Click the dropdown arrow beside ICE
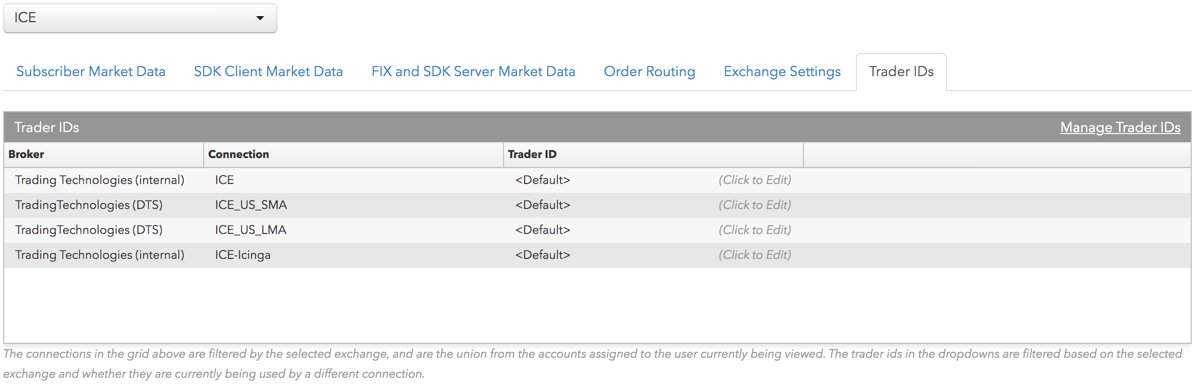The image size is (1196, 385). pos(260,18)
